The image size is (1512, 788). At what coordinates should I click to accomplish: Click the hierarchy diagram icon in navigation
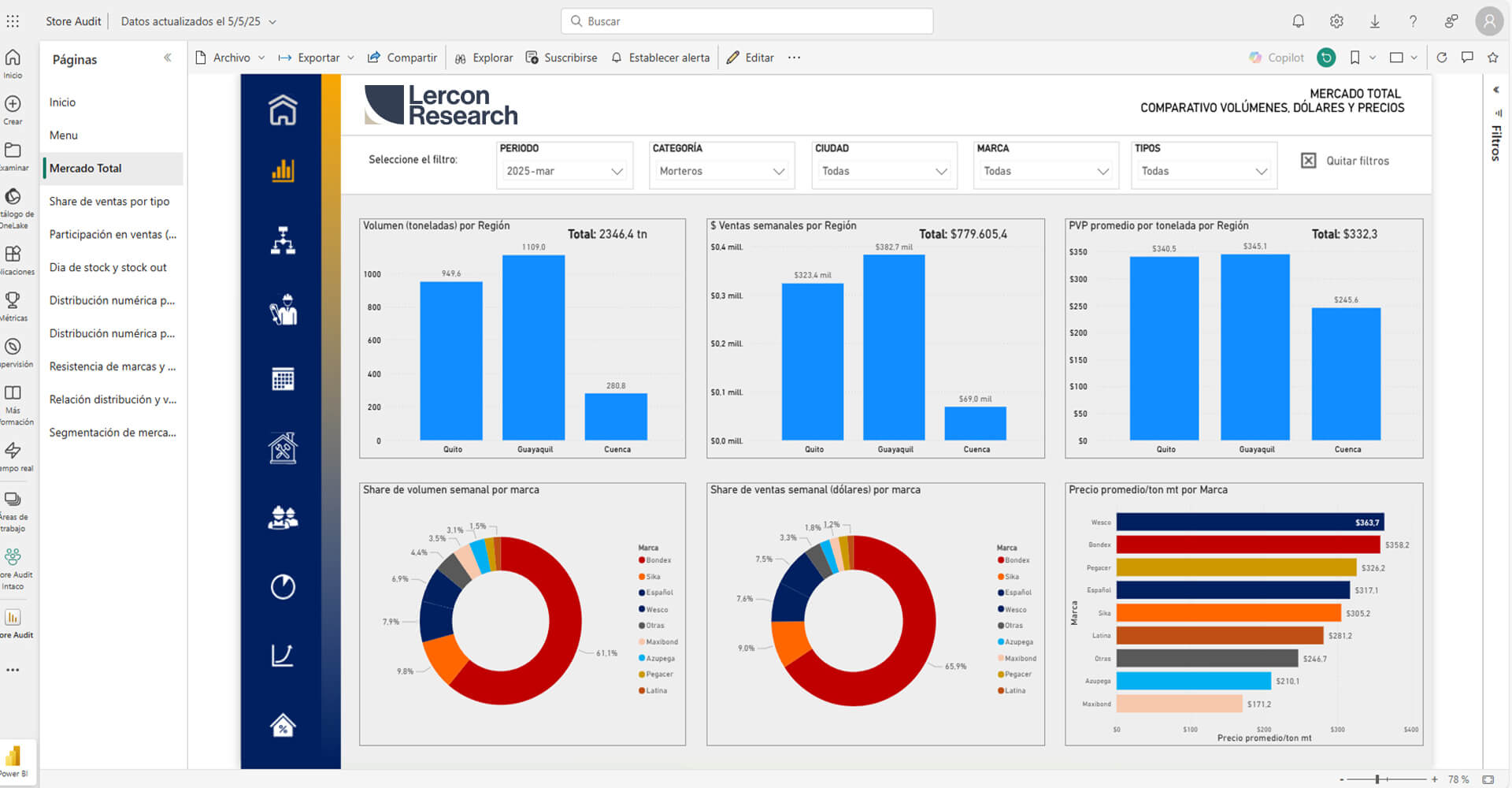coord(283,240)
